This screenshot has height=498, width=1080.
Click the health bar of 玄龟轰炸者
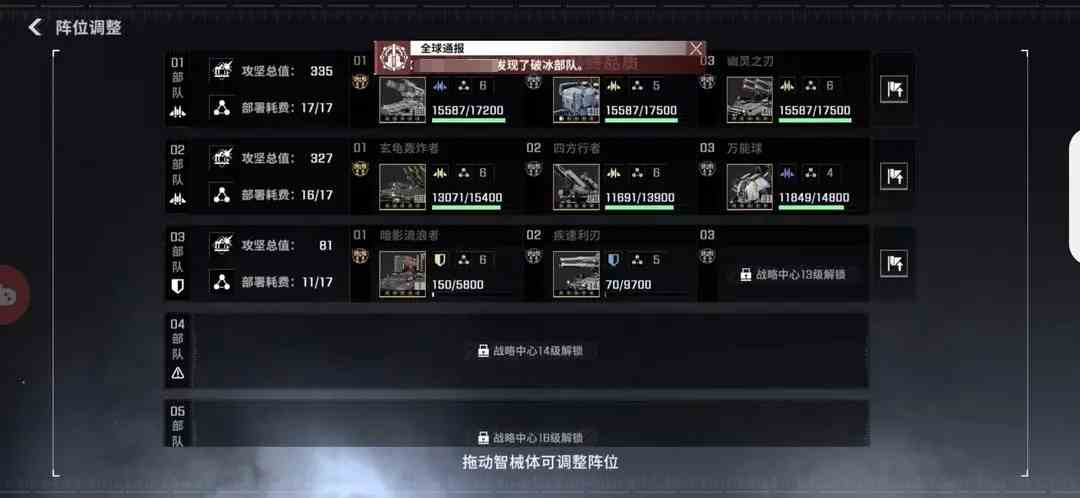(x=468, y=207)
